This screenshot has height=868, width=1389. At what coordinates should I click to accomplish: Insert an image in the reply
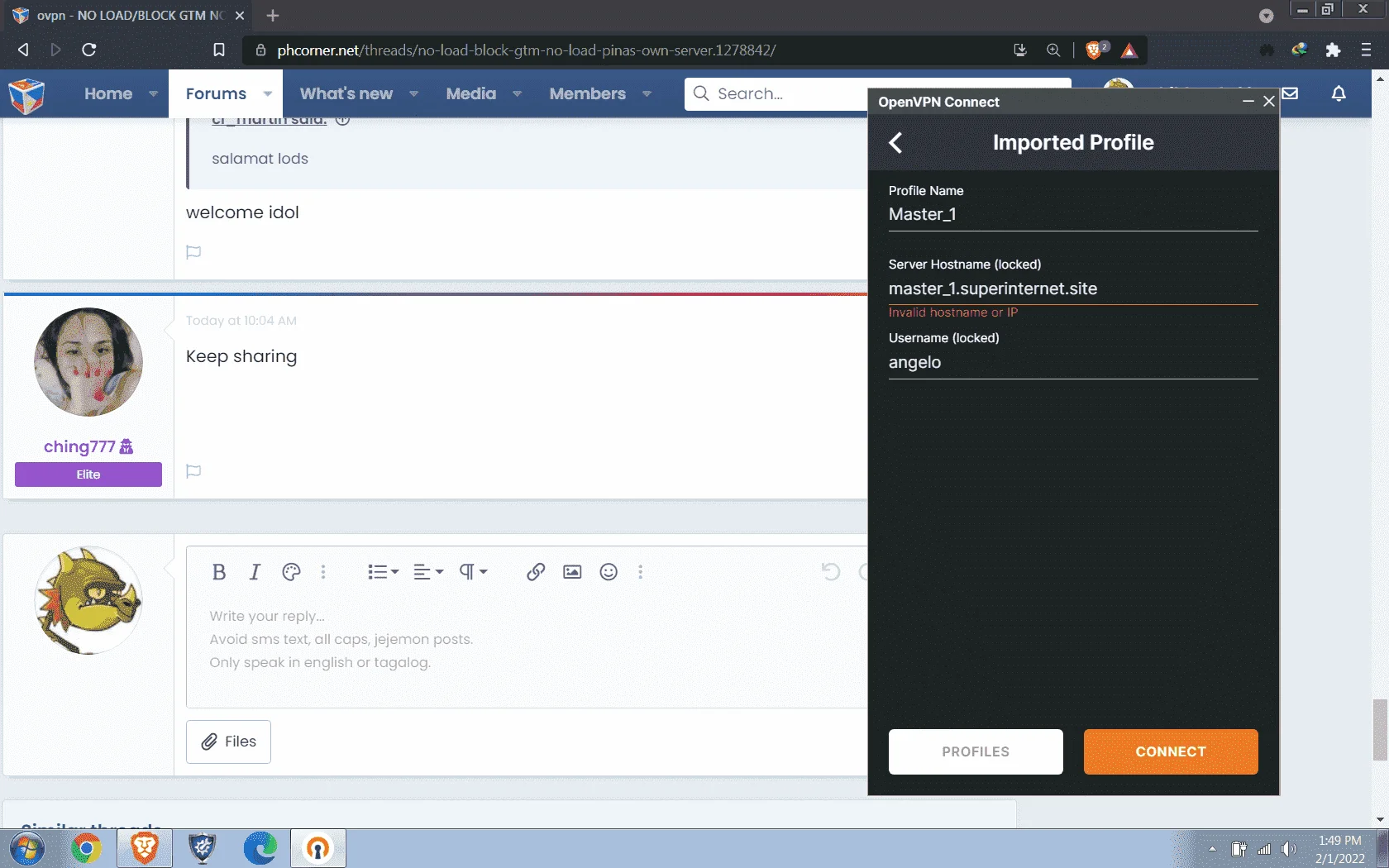[572, 572]
